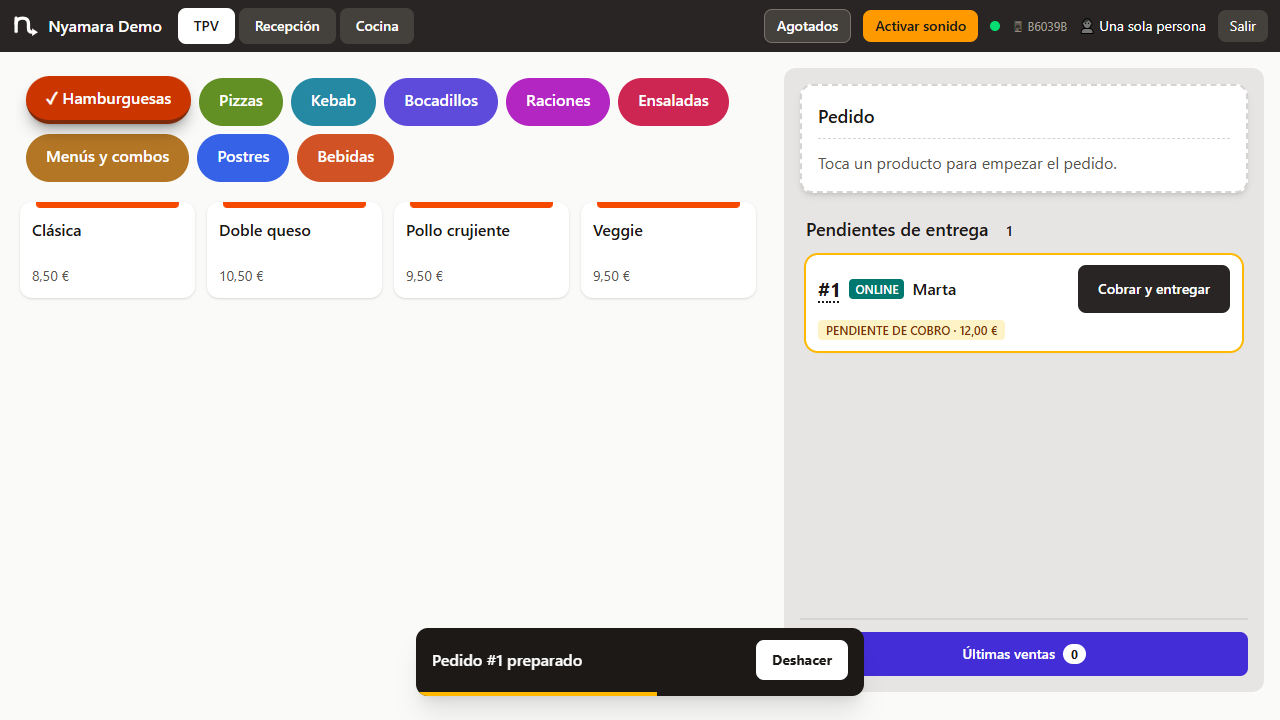This screenshot has height=720, width=1280.
Task: Click the device icon beside B6039B
Action: tap(1018, 27)
